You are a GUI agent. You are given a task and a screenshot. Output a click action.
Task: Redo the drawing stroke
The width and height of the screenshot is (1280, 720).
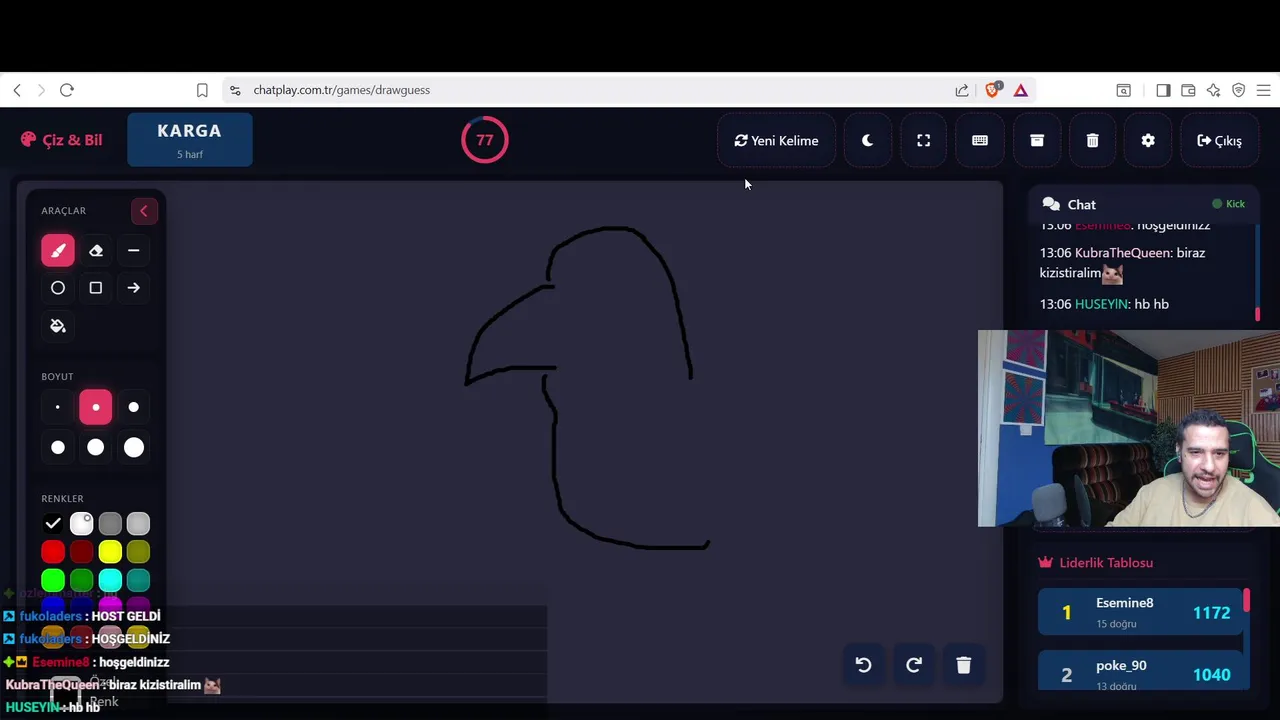tap(914, 665)
